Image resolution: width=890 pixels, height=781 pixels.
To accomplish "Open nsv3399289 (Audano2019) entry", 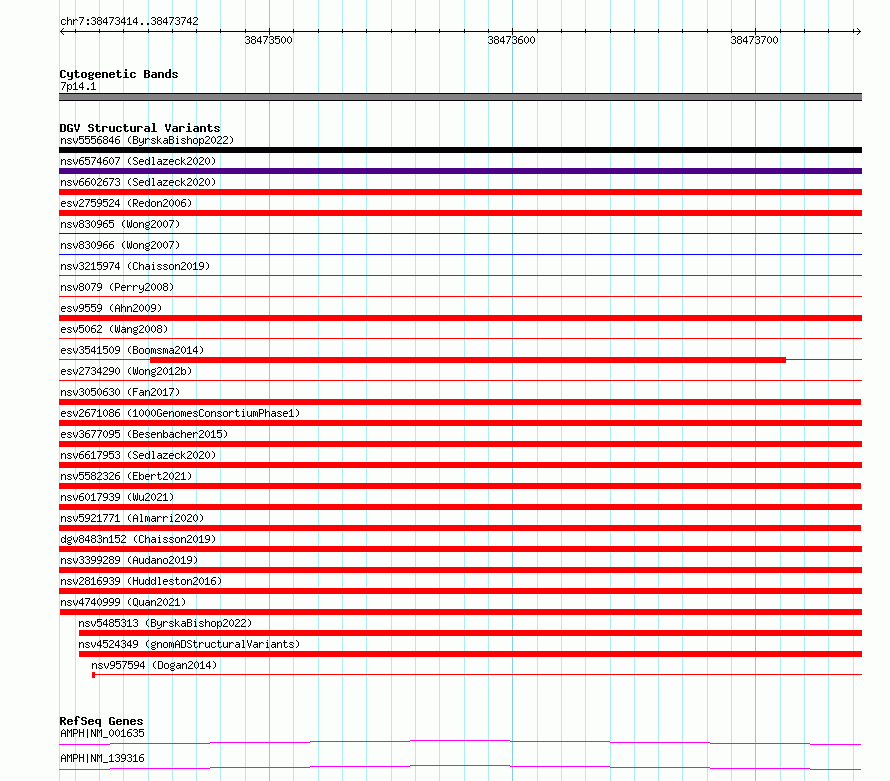I will coord(129,560).
